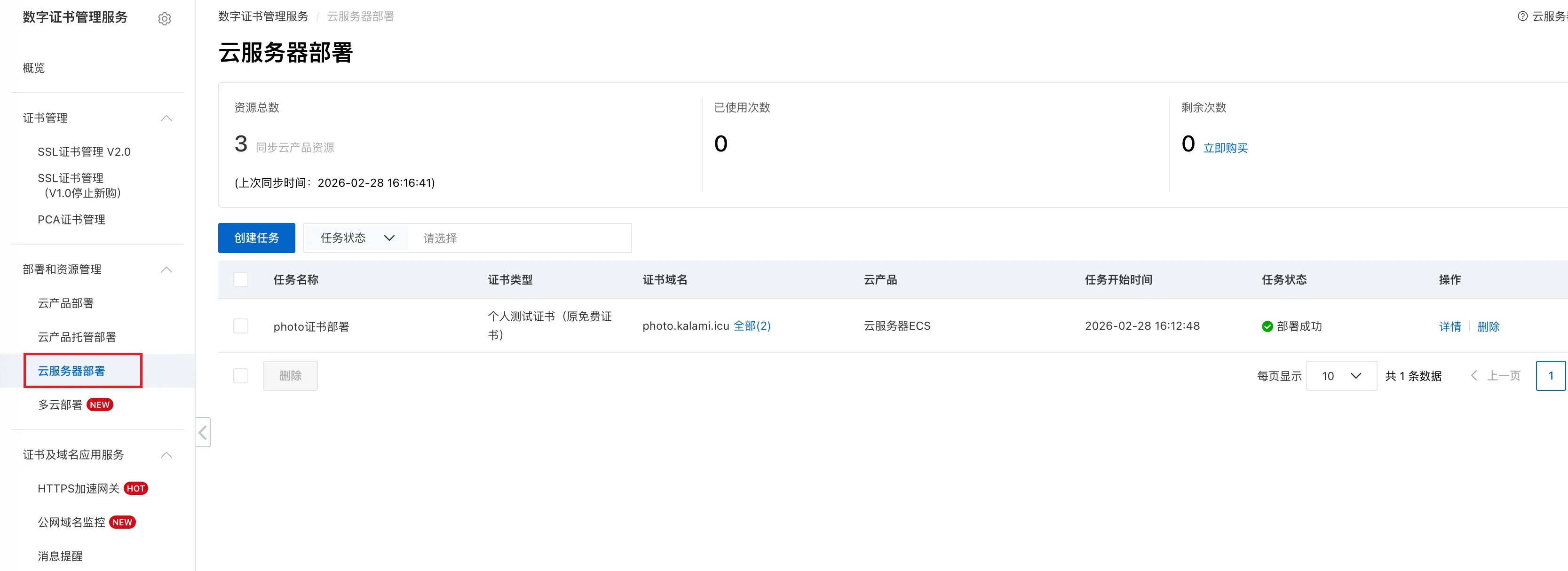Open the page size dropdown showing 10
1568x571 pixels.
1341,376
